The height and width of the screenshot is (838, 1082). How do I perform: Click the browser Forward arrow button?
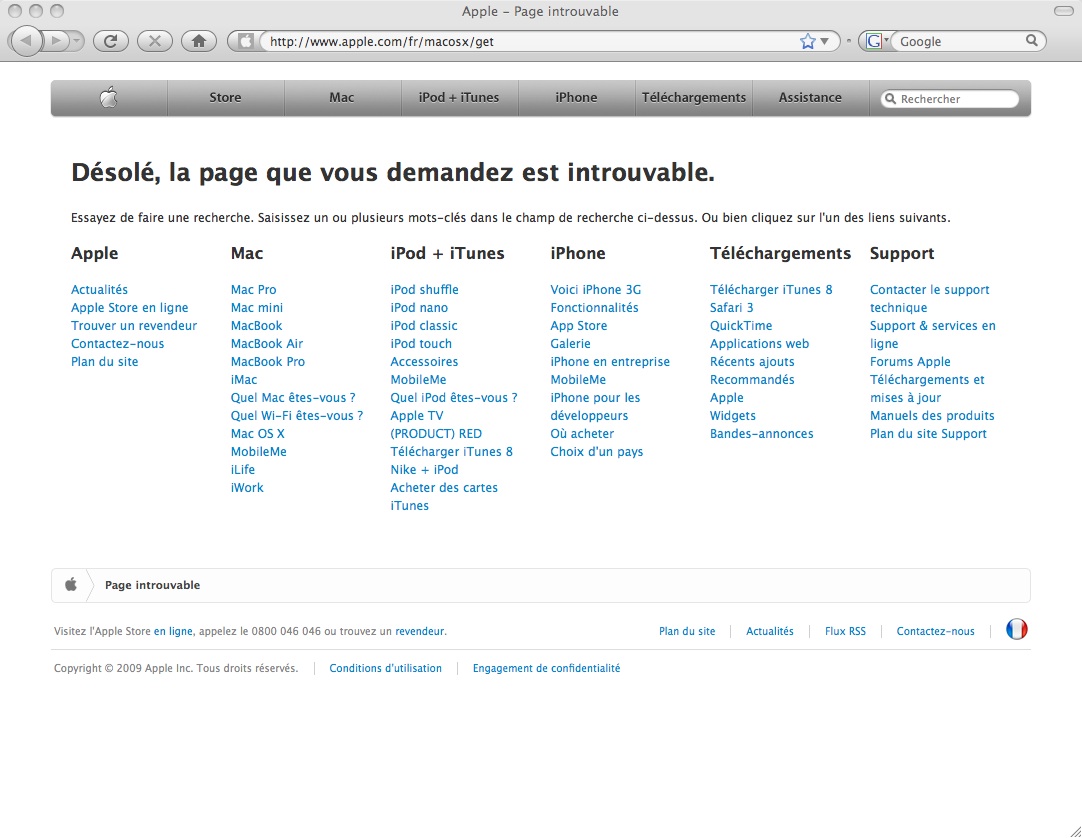[x=56, y=41]
